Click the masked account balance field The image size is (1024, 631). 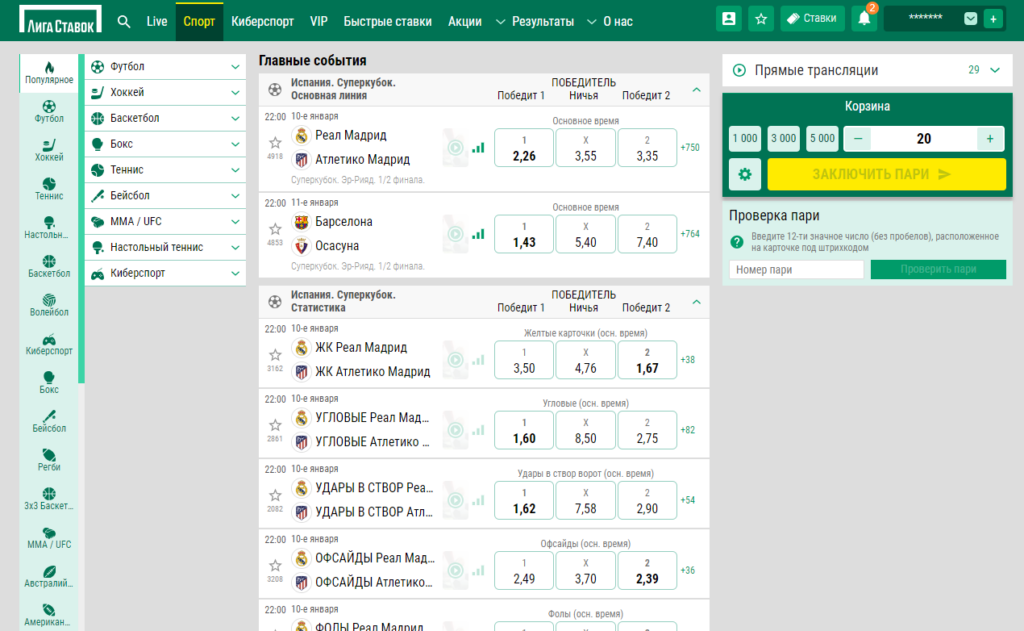click(925, 18)
